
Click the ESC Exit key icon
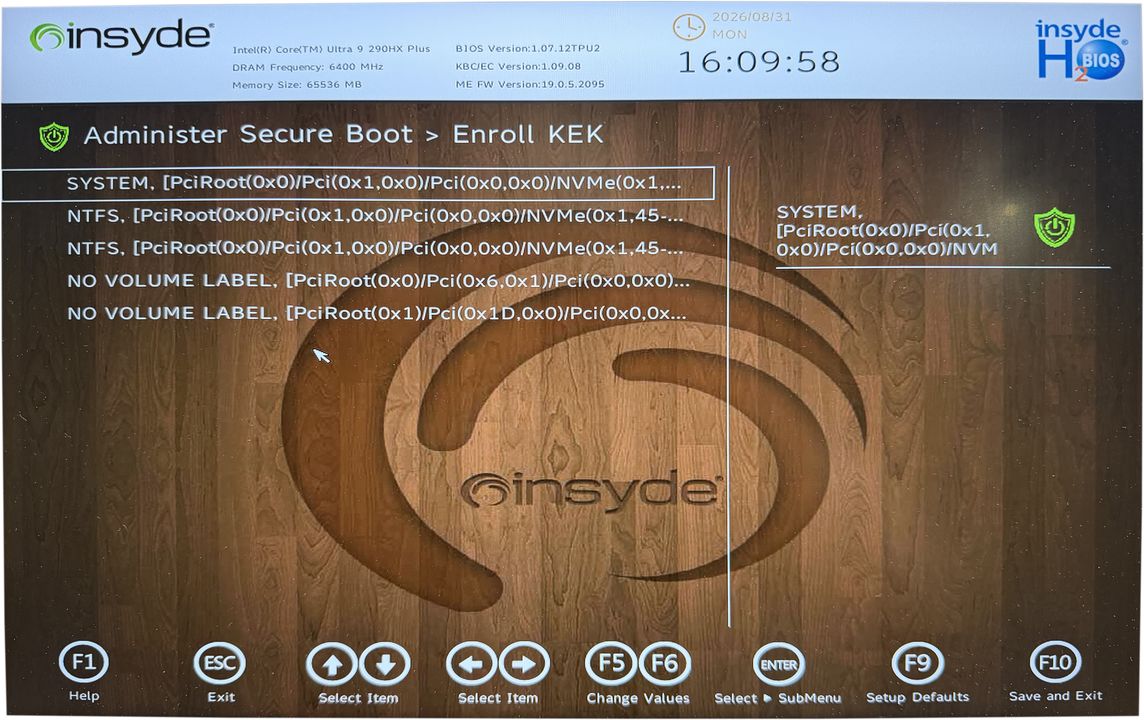click(220, 663)
